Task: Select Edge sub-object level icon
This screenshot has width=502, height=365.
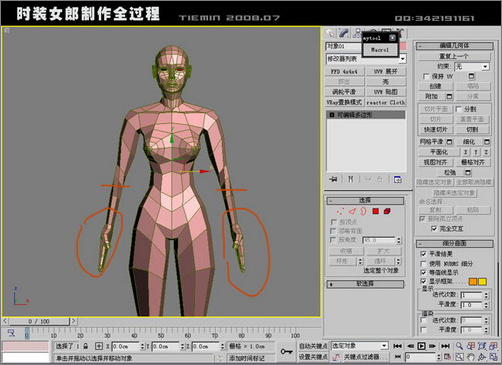Action: (x=352, y=211)
